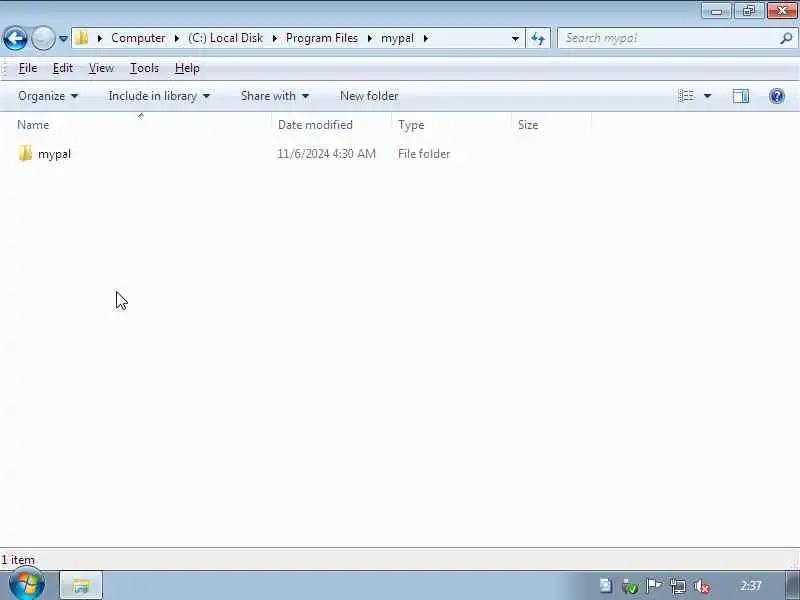800x600 pixels.
Task: Expand the arrow after (C:) Local Disk
Action: 274,38
